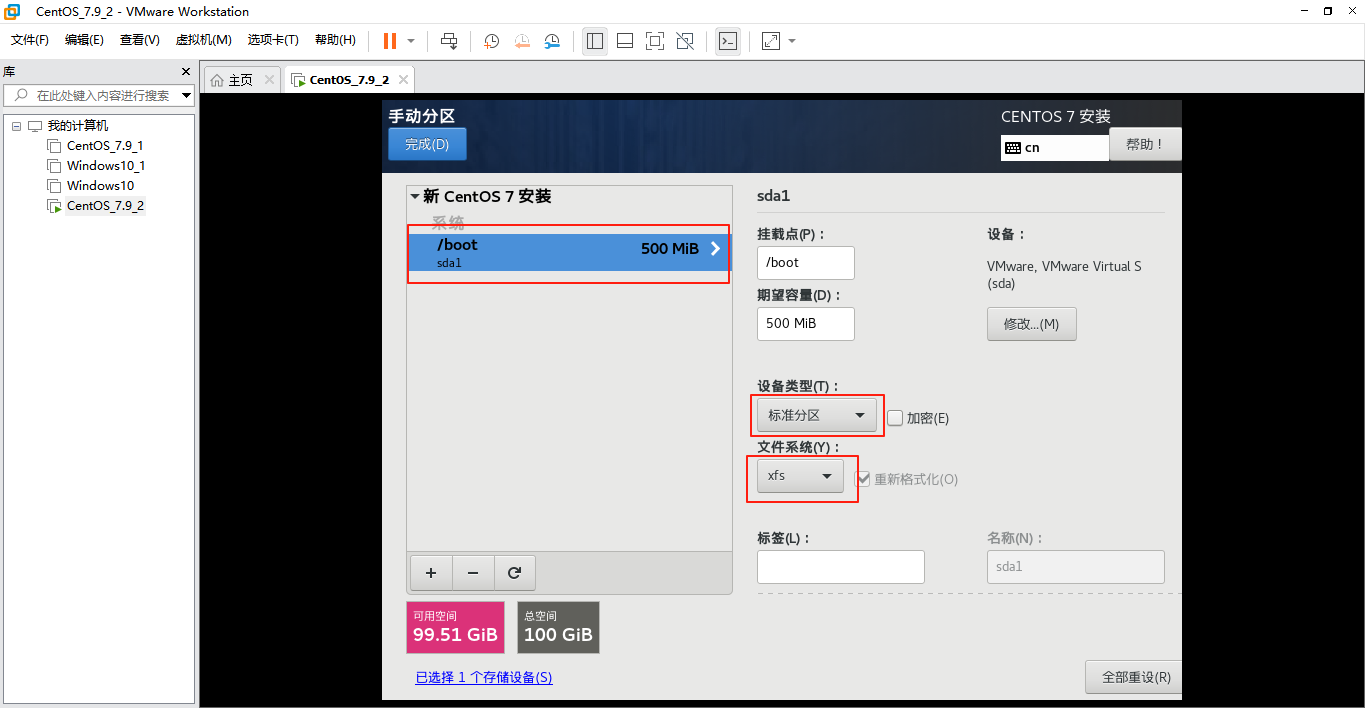Click the 帮助！ button in installer
Viewport: 1365px width, 708px height.
tap(1145, 144)
